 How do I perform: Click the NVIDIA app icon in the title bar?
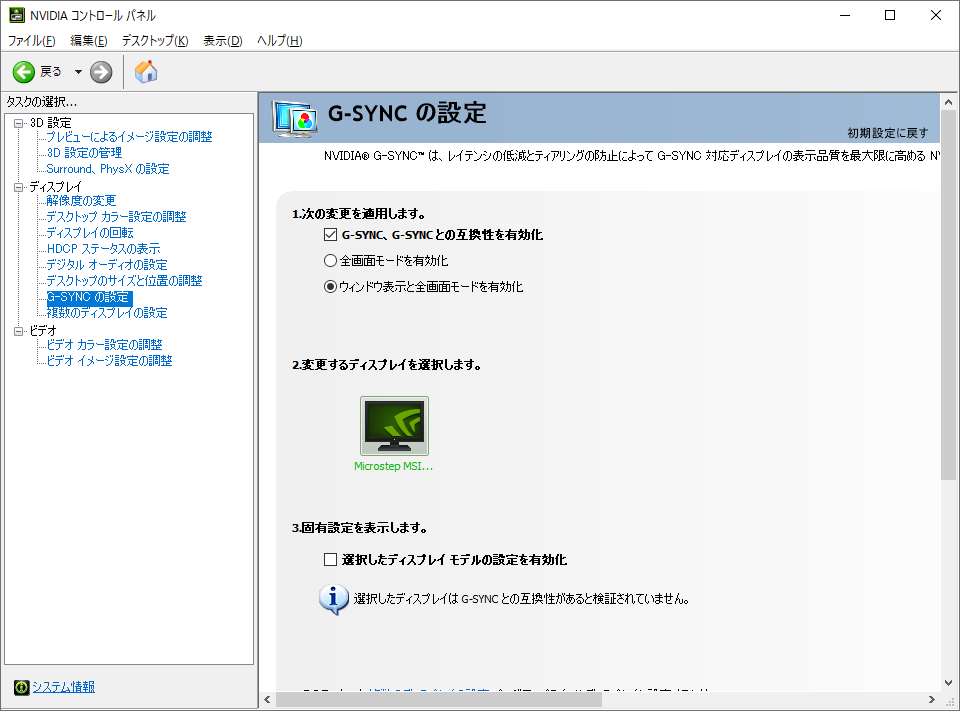tap(17, 15)
